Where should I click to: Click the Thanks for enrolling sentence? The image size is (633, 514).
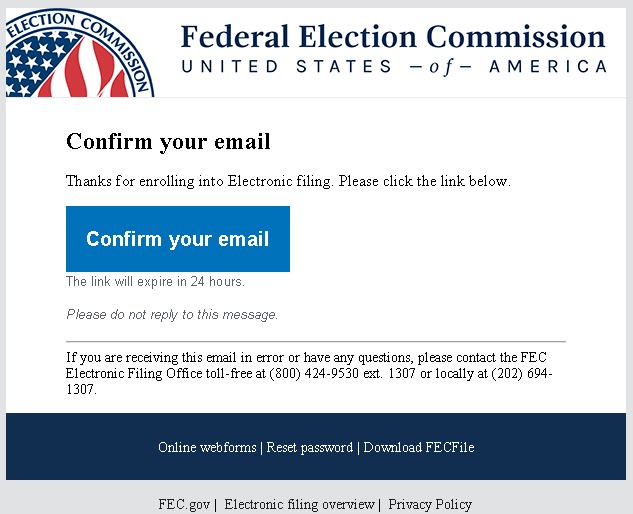[288, 181]
